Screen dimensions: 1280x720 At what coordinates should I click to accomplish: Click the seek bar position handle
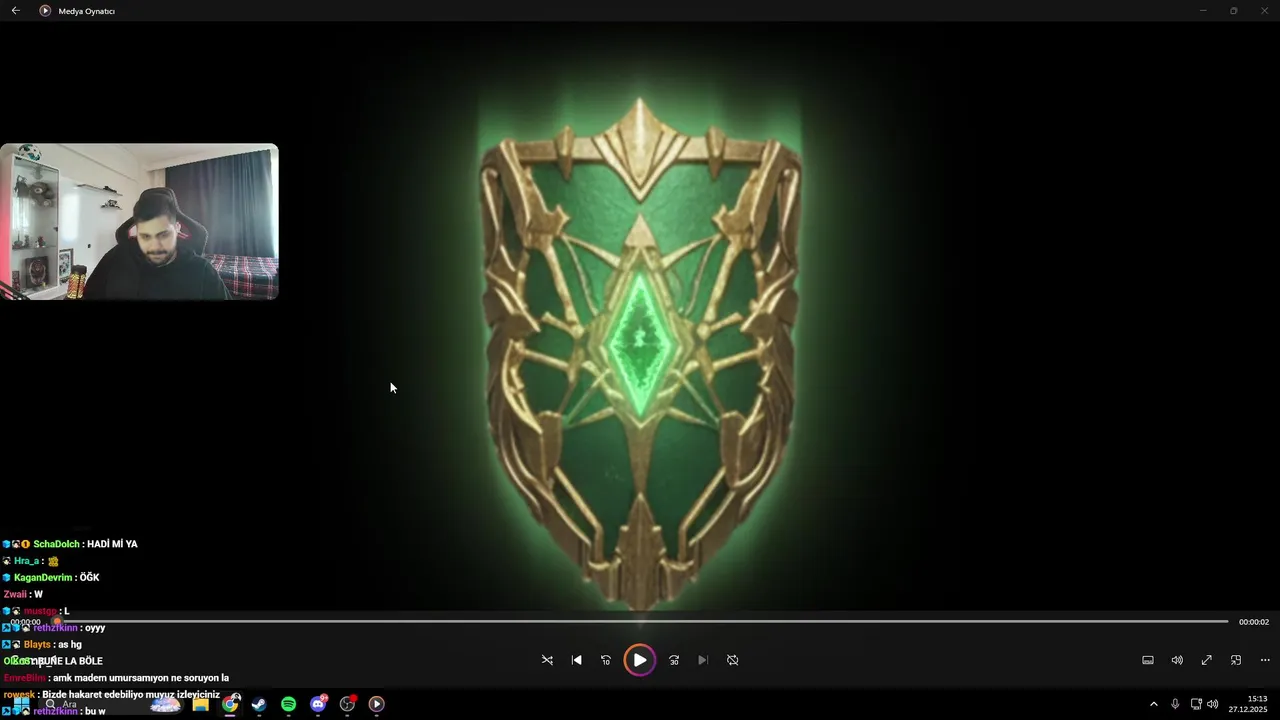57,622
